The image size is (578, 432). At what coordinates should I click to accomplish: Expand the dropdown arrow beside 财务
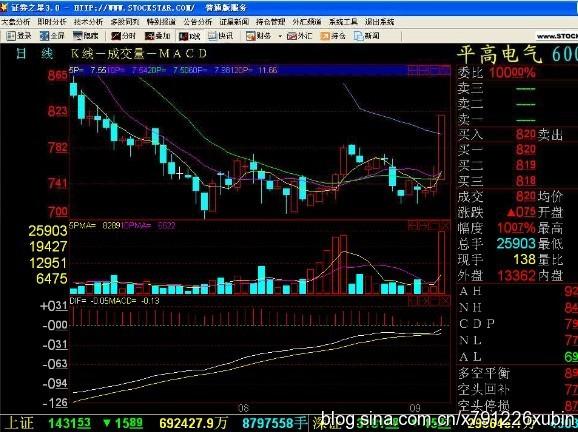tap(280, 36)
